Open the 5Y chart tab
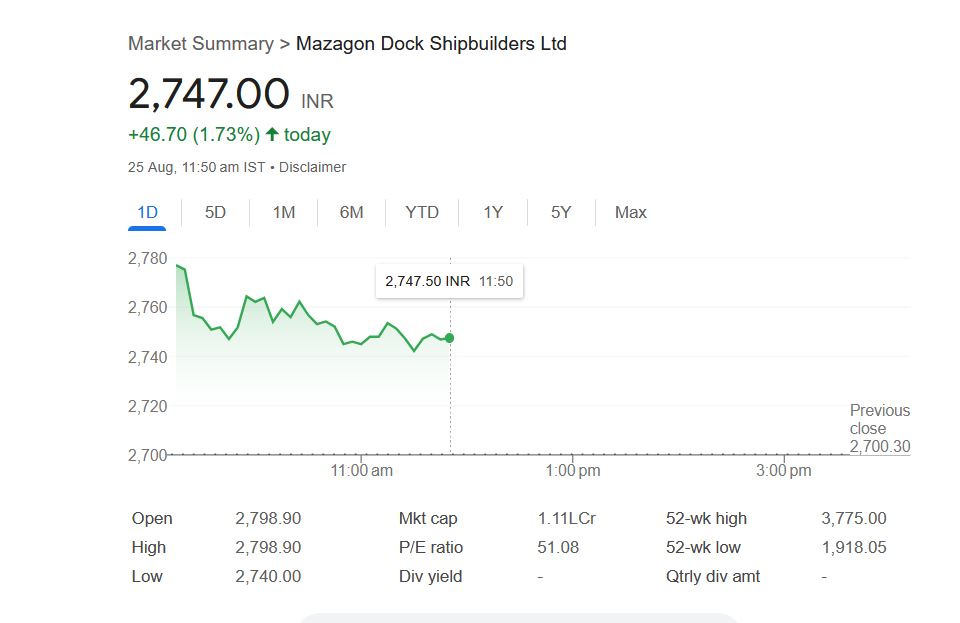Screen dimensions: 960x623 (561, 212)
